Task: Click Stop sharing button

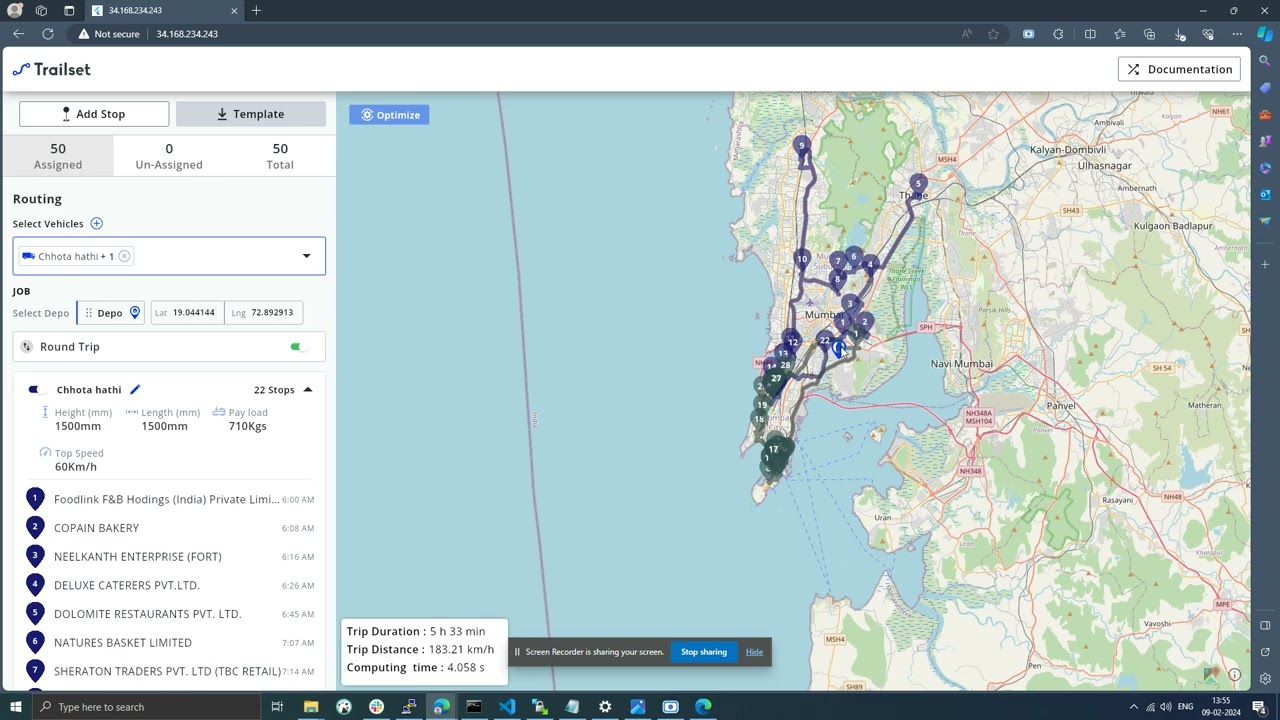Action: point(704,652)
